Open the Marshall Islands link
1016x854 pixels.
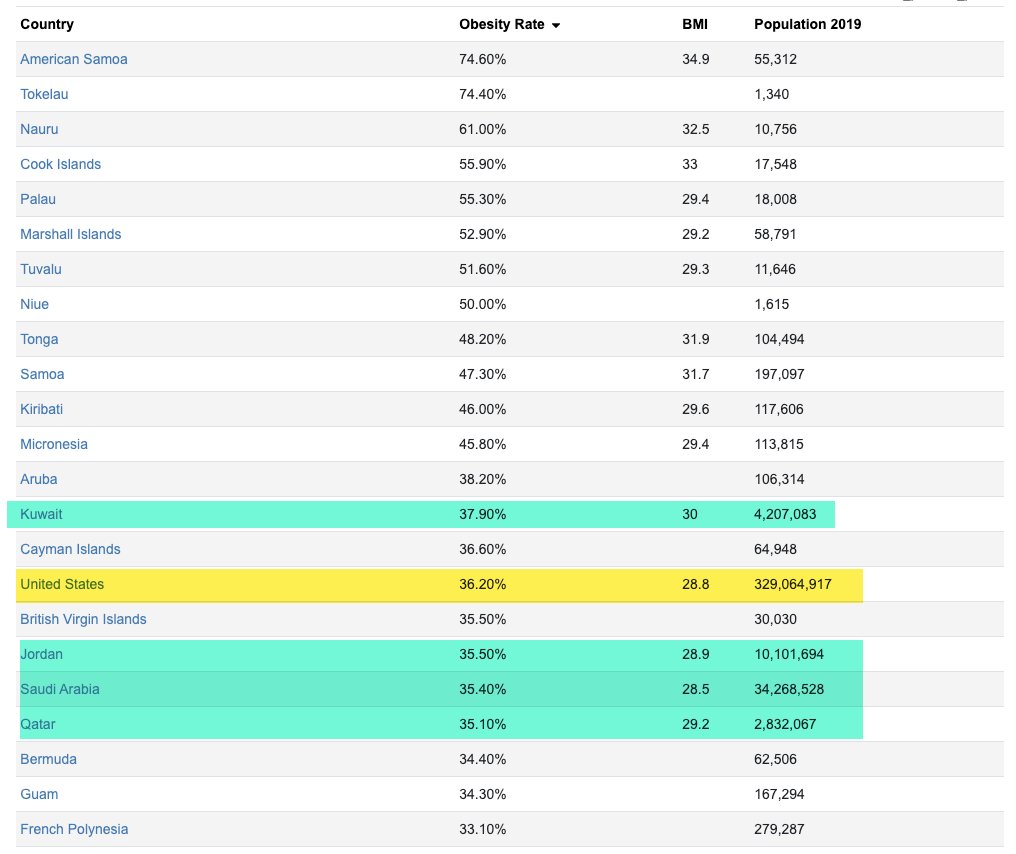(71, 234)
